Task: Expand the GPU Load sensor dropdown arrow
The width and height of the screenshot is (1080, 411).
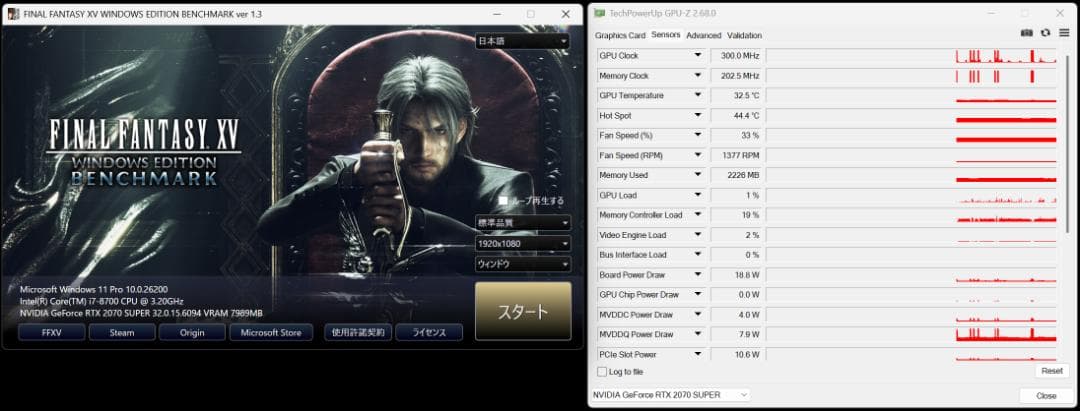Action: [x=698, y=195]
